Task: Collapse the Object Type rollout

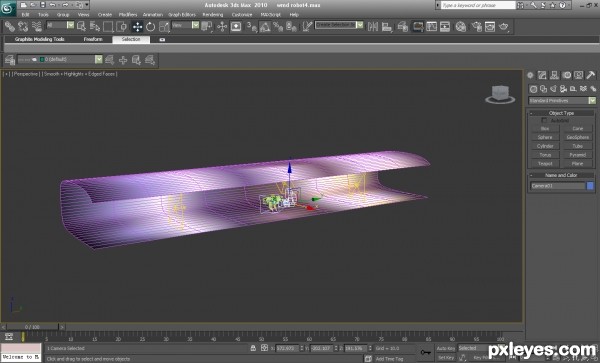Action: point(561,113)
